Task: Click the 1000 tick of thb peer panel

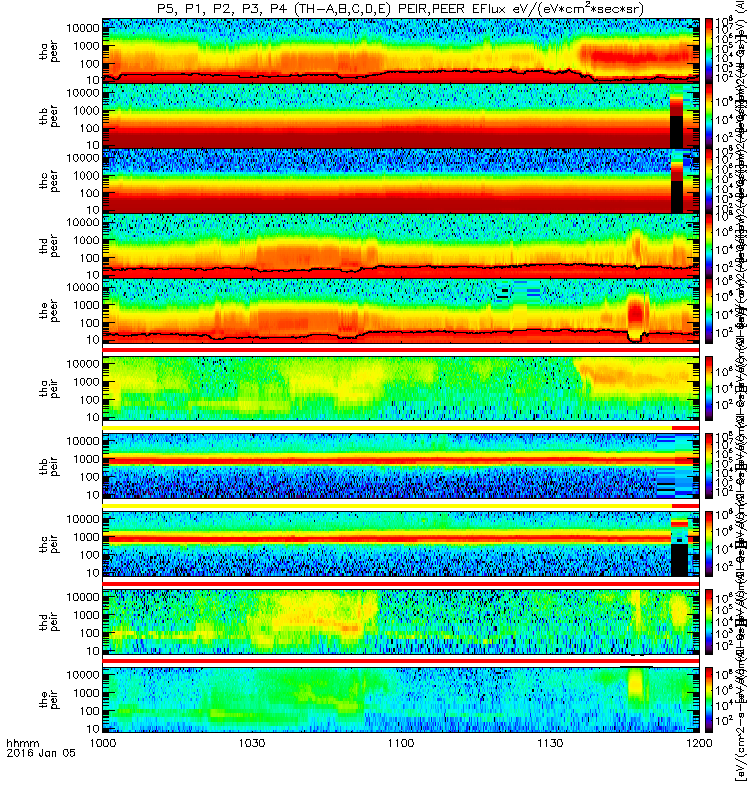Action: coord(86,111)
